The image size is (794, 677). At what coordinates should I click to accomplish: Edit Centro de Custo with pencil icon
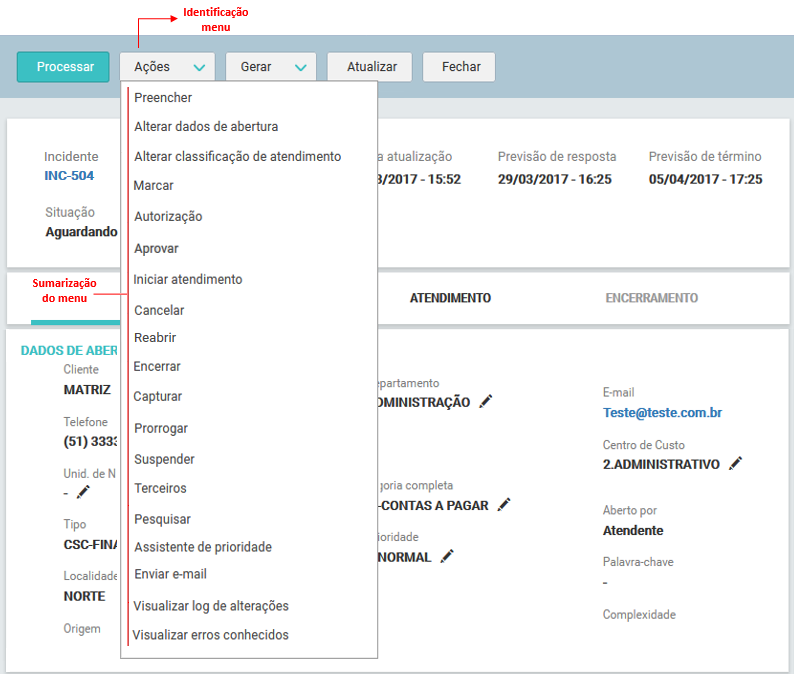coord(736,464)
